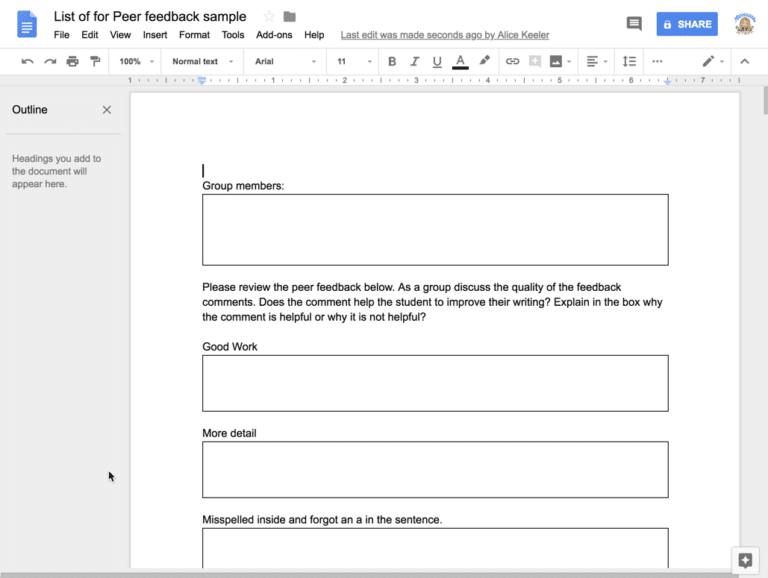This screenshot has width=768, height=578.
Task: Toggle Italic formatting
Action: 414,61
